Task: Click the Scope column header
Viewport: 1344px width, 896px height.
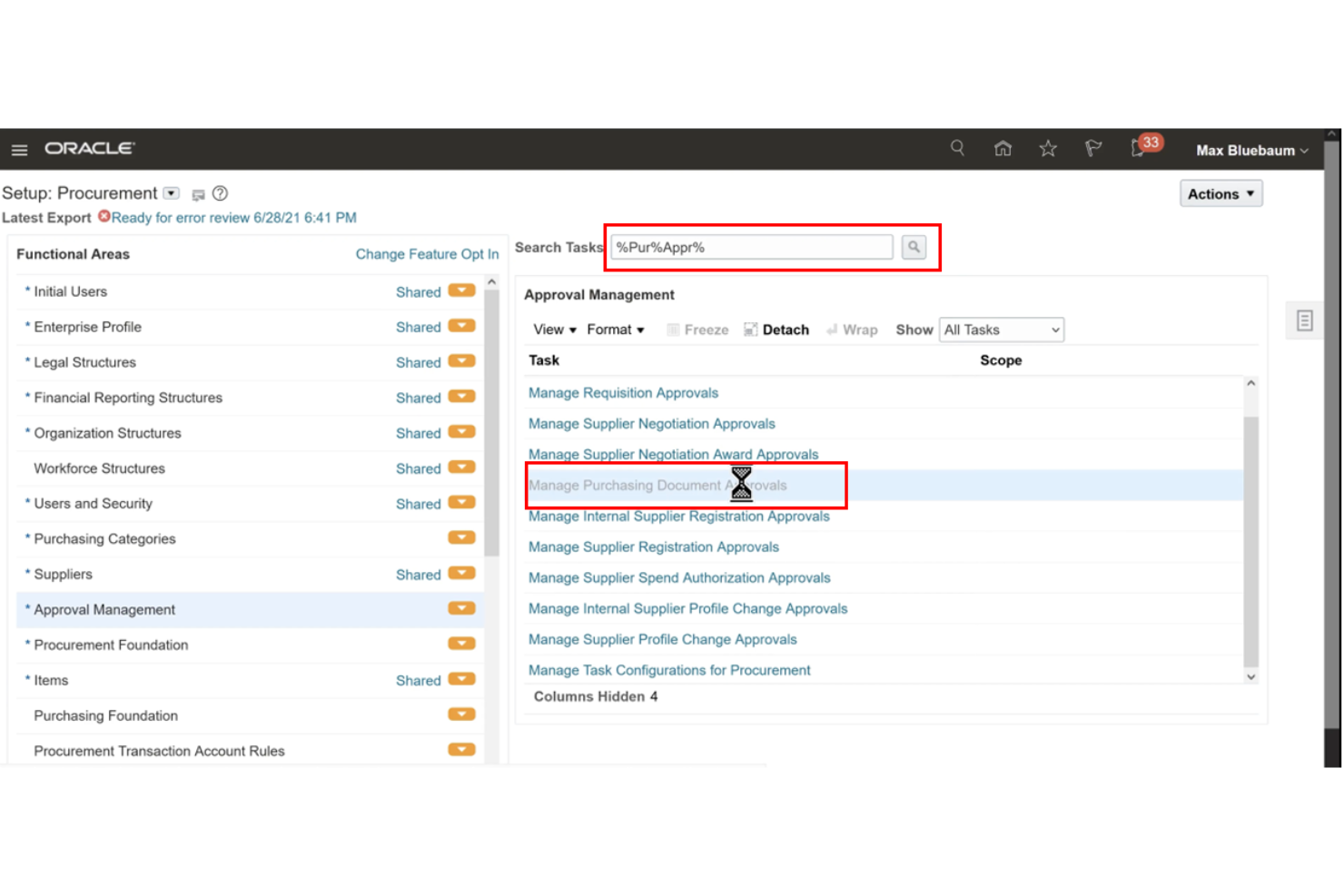Action: tap(1001, 360)
